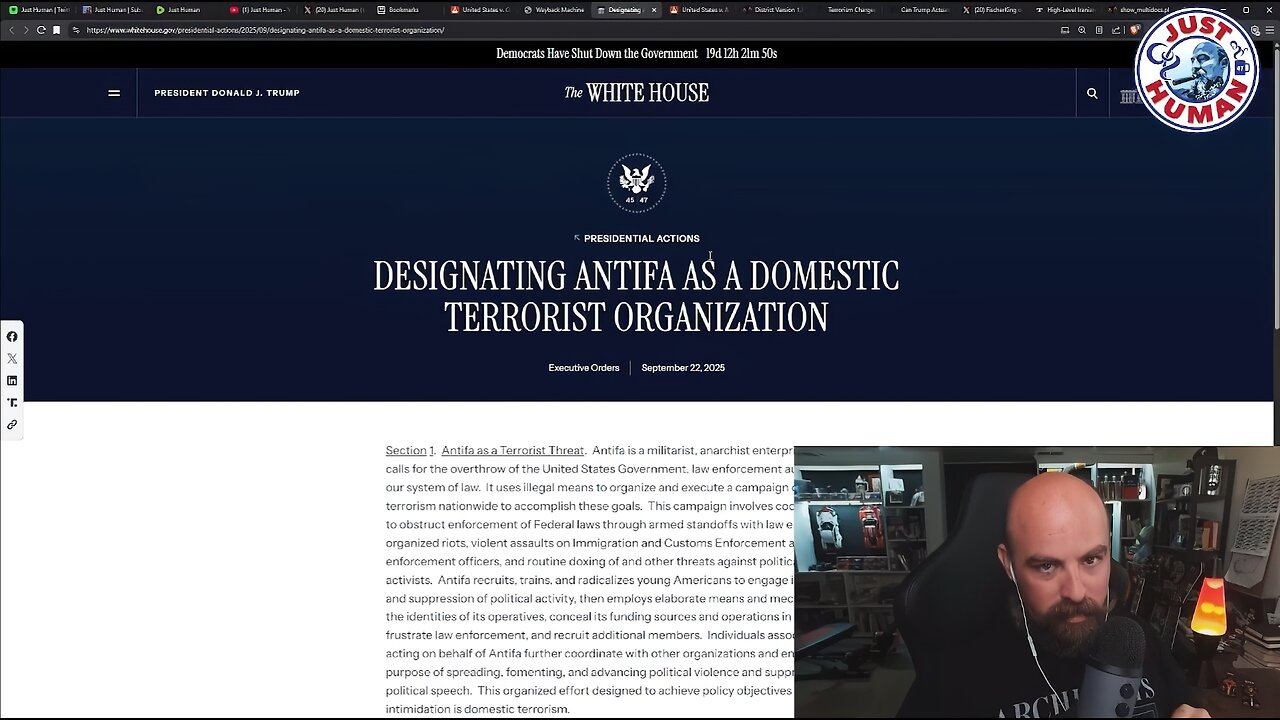1280x720 pixels.
Task: Open the browser main menu icon
Action: pyautogui.click(x=1269, y=30)
